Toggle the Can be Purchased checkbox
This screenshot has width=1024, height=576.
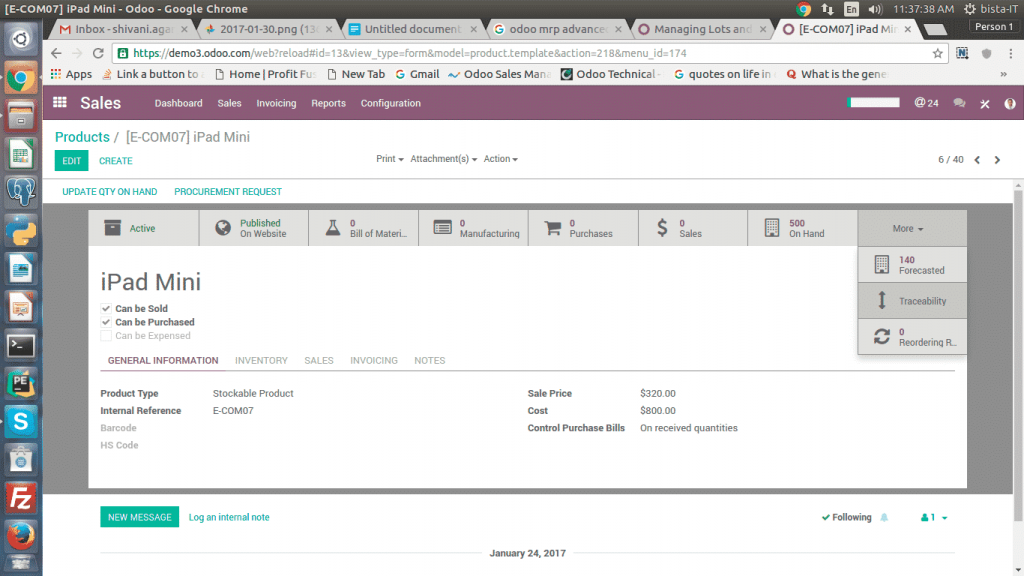click(x=106, y=322)
